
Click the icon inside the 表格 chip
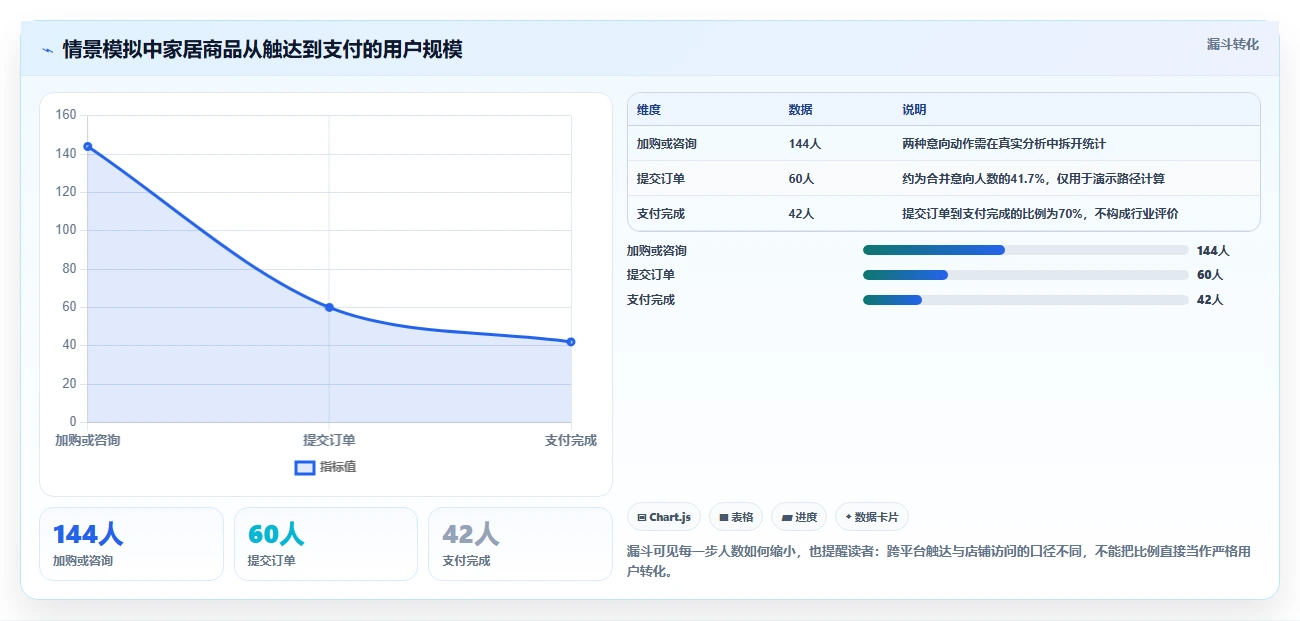point(723,518)
